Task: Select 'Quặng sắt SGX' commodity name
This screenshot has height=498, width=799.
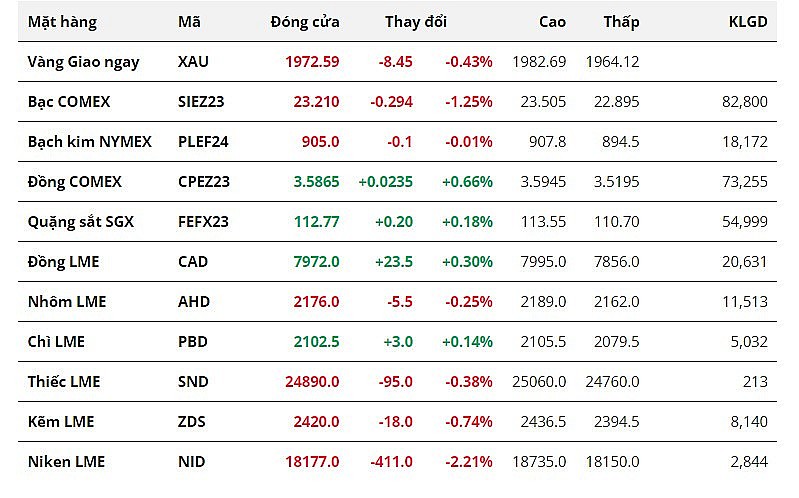Action: coord(81,222)
